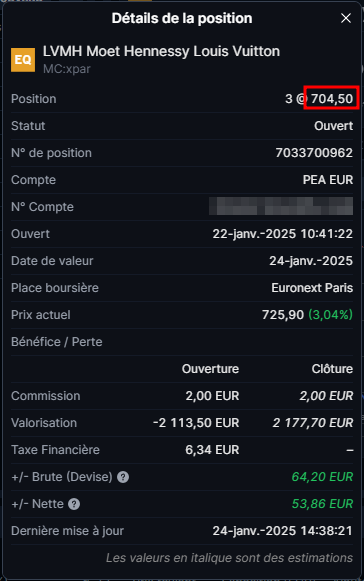This screenshot has height=581, width=364.
Task: Click the -2 113,50 EUR opening valuation
Action: pos(196,423)
